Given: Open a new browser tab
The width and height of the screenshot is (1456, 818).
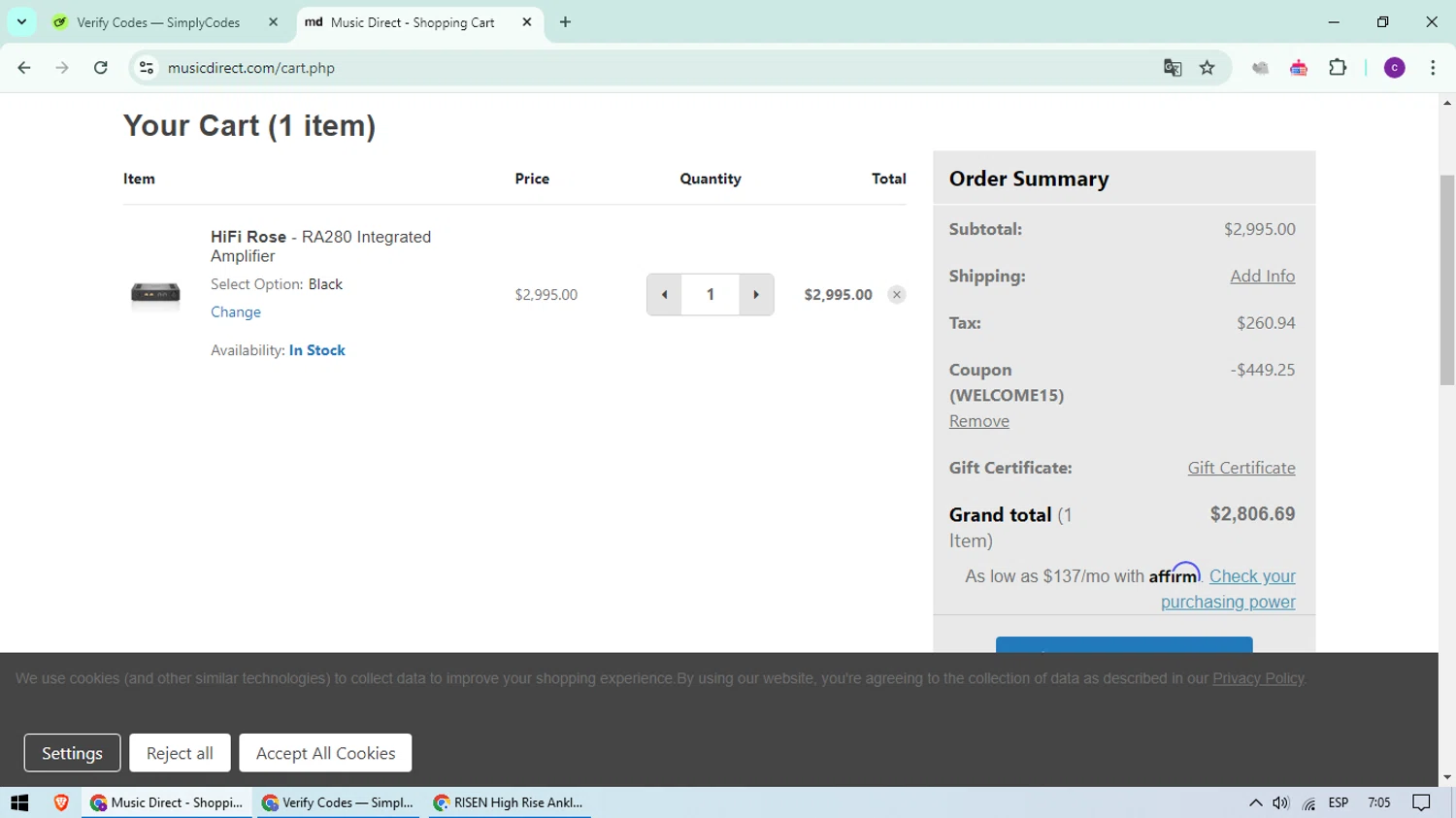Looking at the screenshot, I should (565, 22).
